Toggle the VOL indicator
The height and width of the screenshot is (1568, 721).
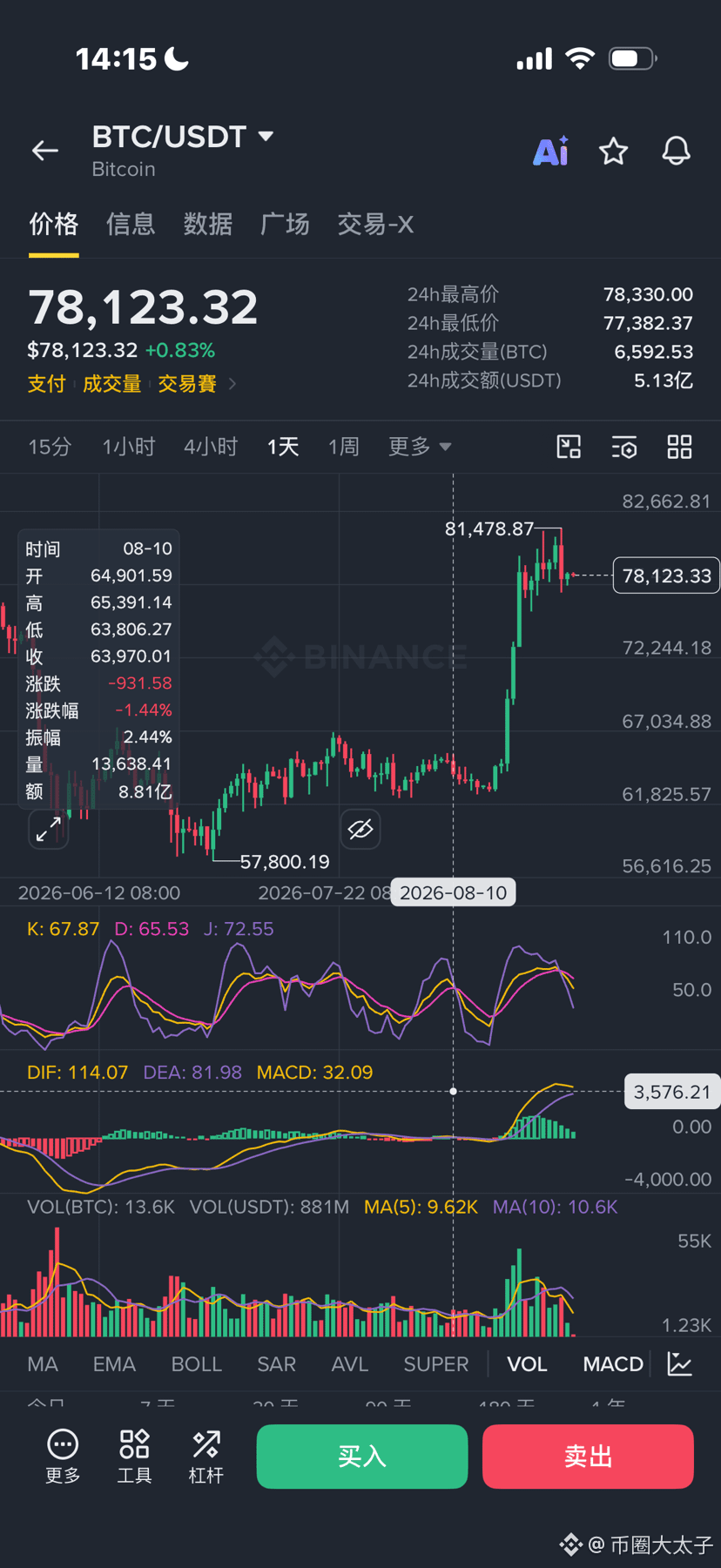[528, 1363]
